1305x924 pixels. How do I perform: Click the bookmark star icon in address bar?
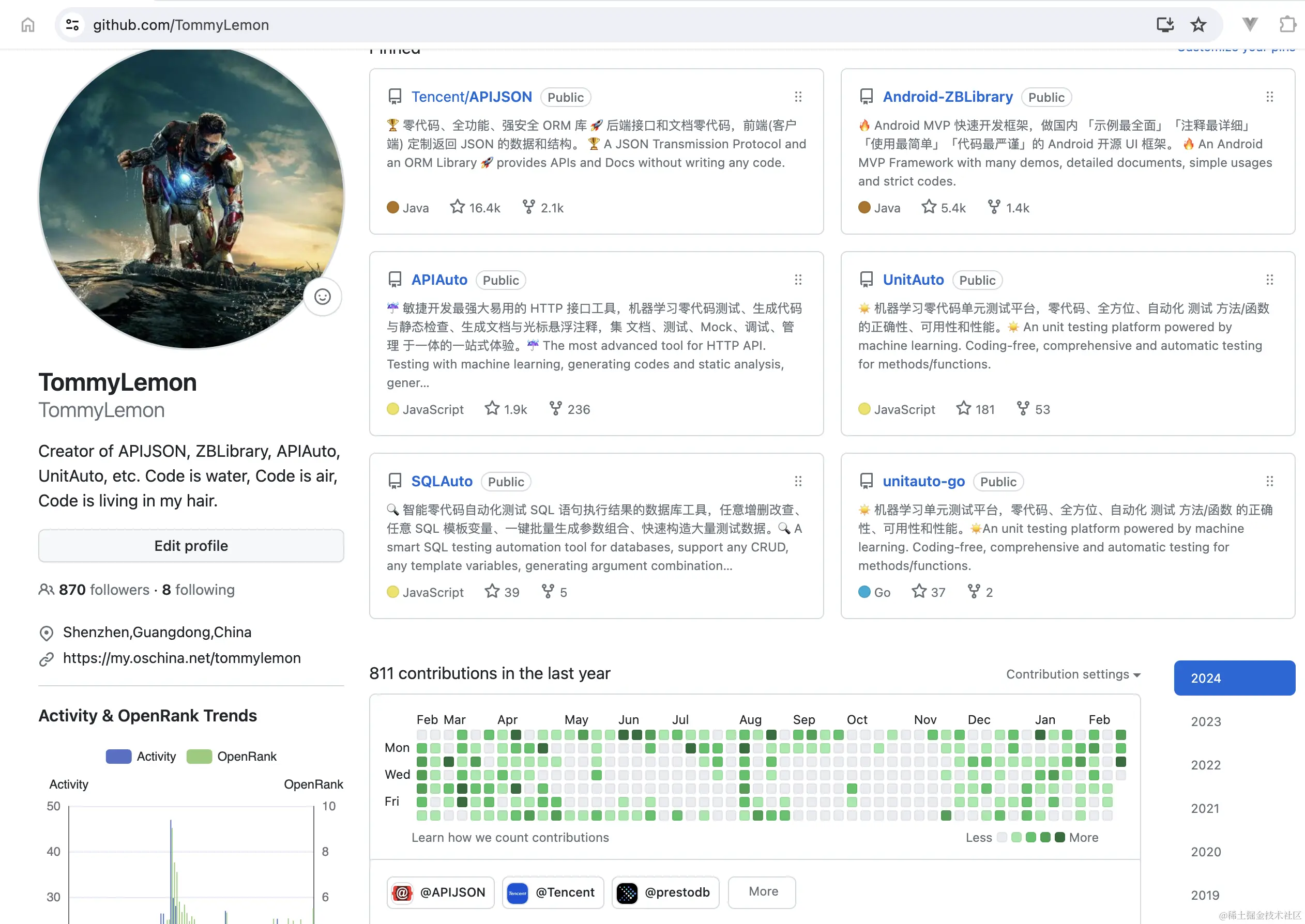tap(1198, 25)
